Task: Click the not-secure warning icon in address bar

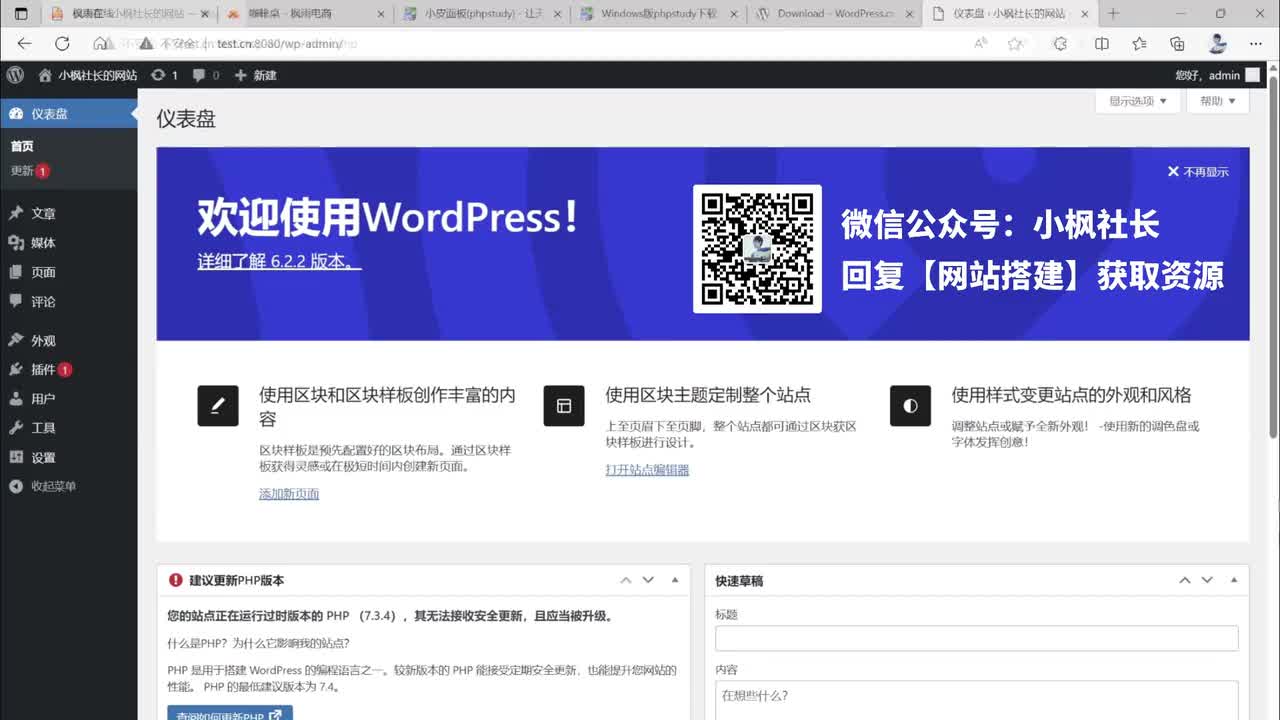Action: coord(146,44)
